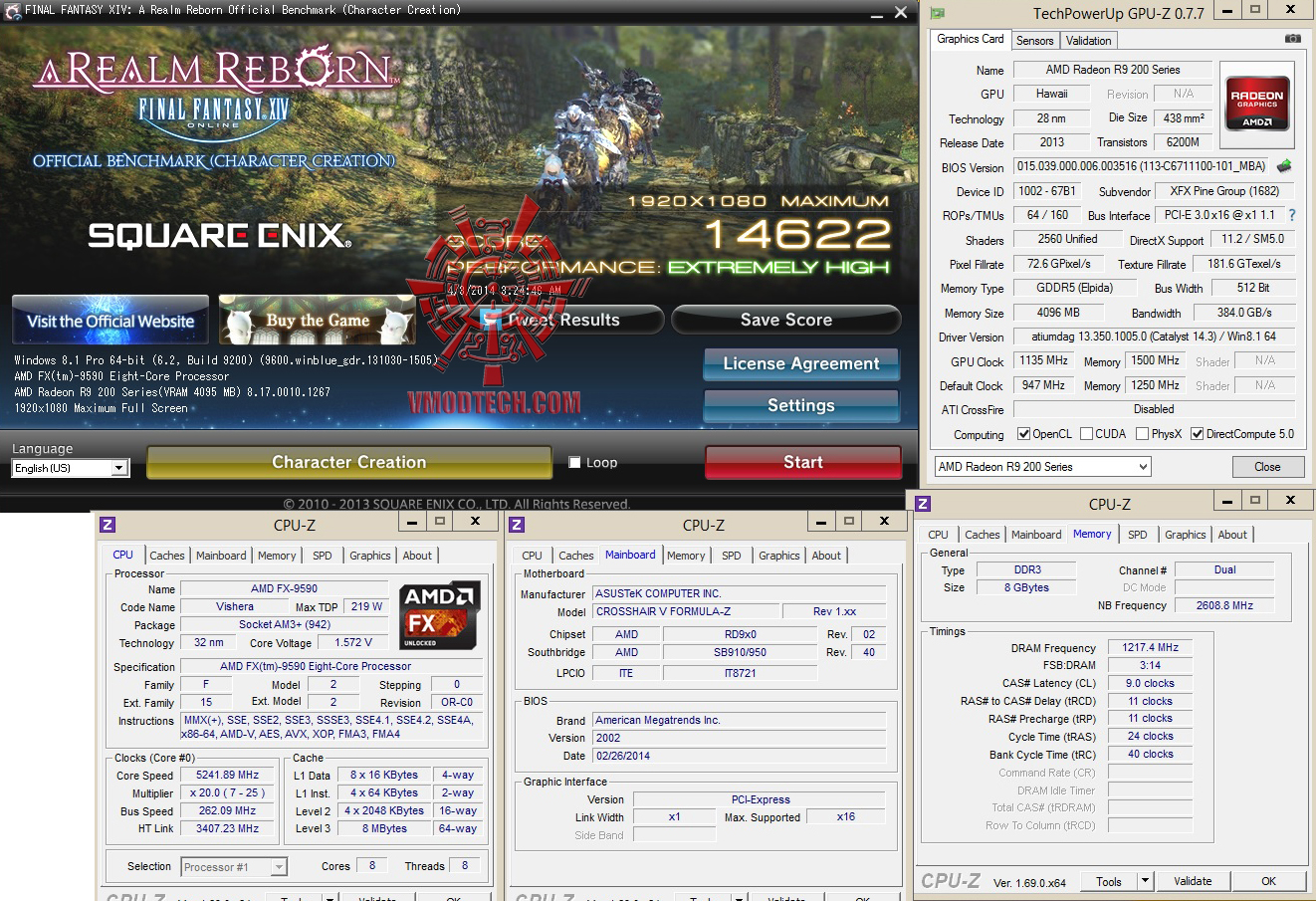Click the AMD FX logo in CPU-Z
The width and height of the screenshot is (1316, 901).
pyautogui.click(x=440, y=616)
